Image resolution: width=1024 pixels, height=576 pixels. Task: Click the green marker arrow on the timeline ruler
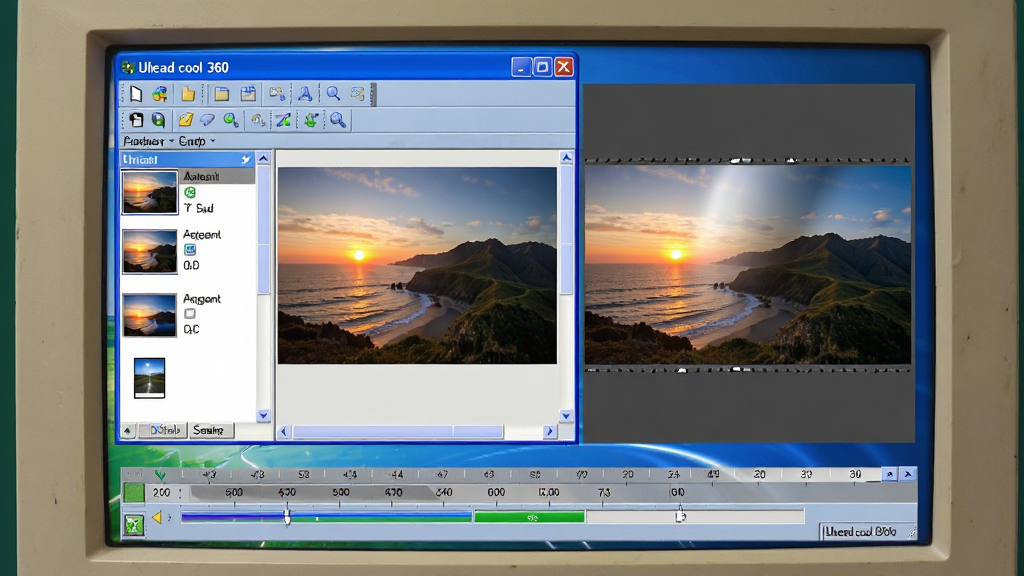click(x=160, y=475)
